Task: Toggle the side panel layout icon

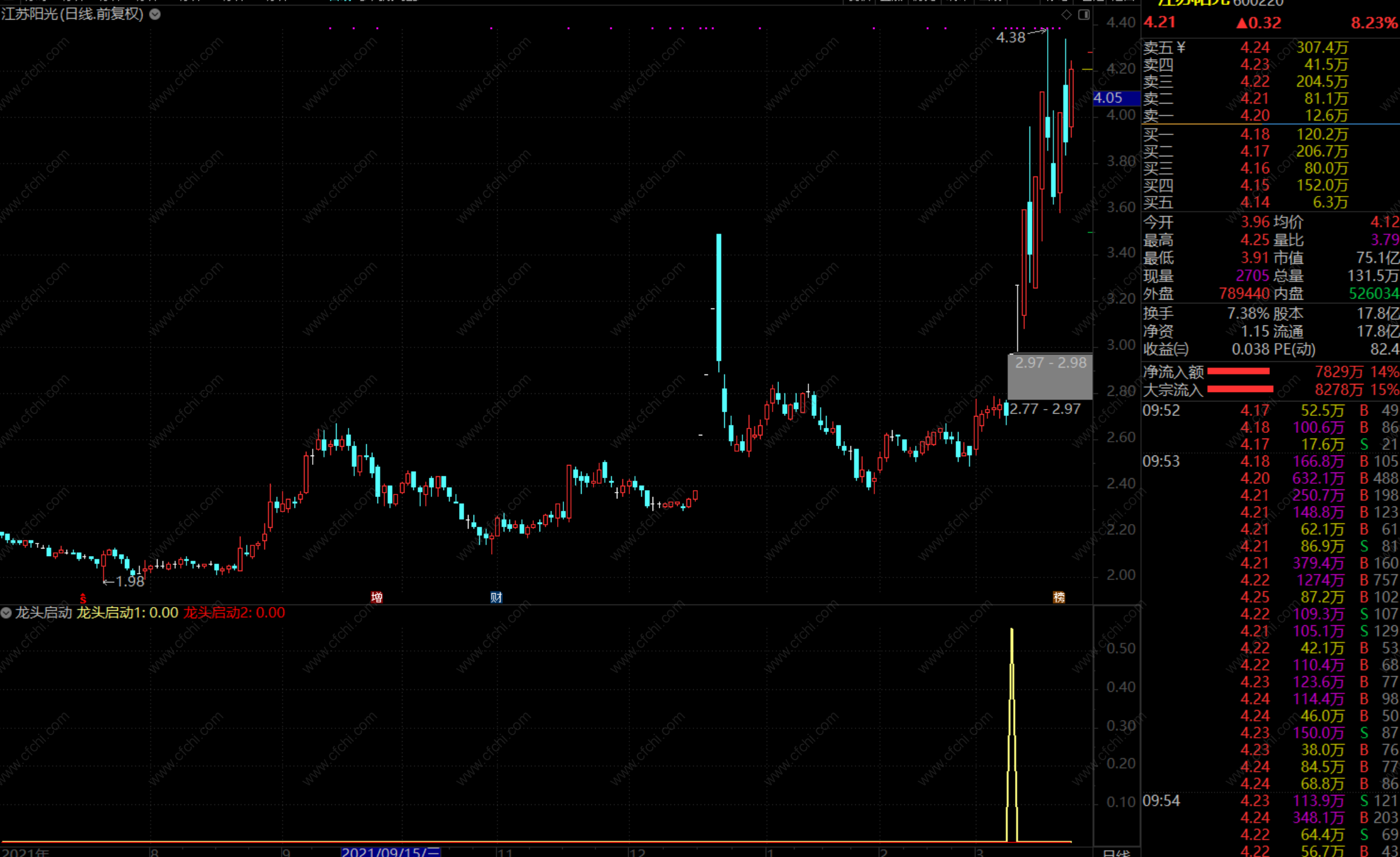Action: tap(1084, 14)
